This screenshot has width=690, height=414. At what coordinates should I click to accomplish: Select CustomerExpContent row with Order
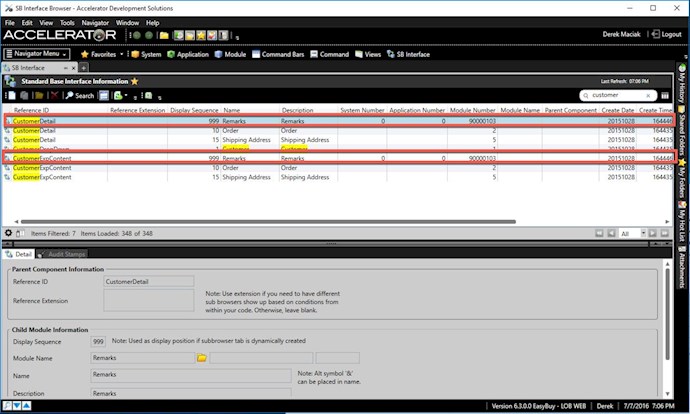pyautogui.click(x=338, y=168)
